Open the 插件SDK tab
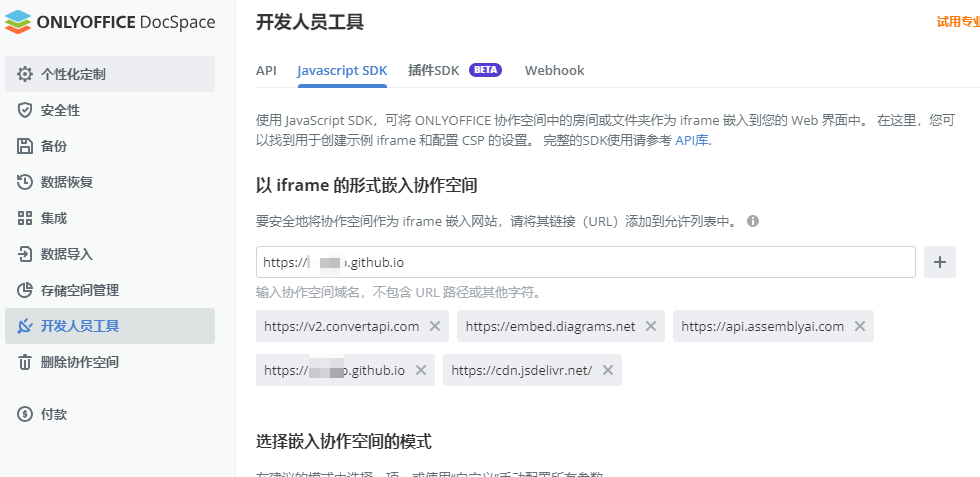Image resolution: width=980 pixels, height=477 pixels. 434,70
